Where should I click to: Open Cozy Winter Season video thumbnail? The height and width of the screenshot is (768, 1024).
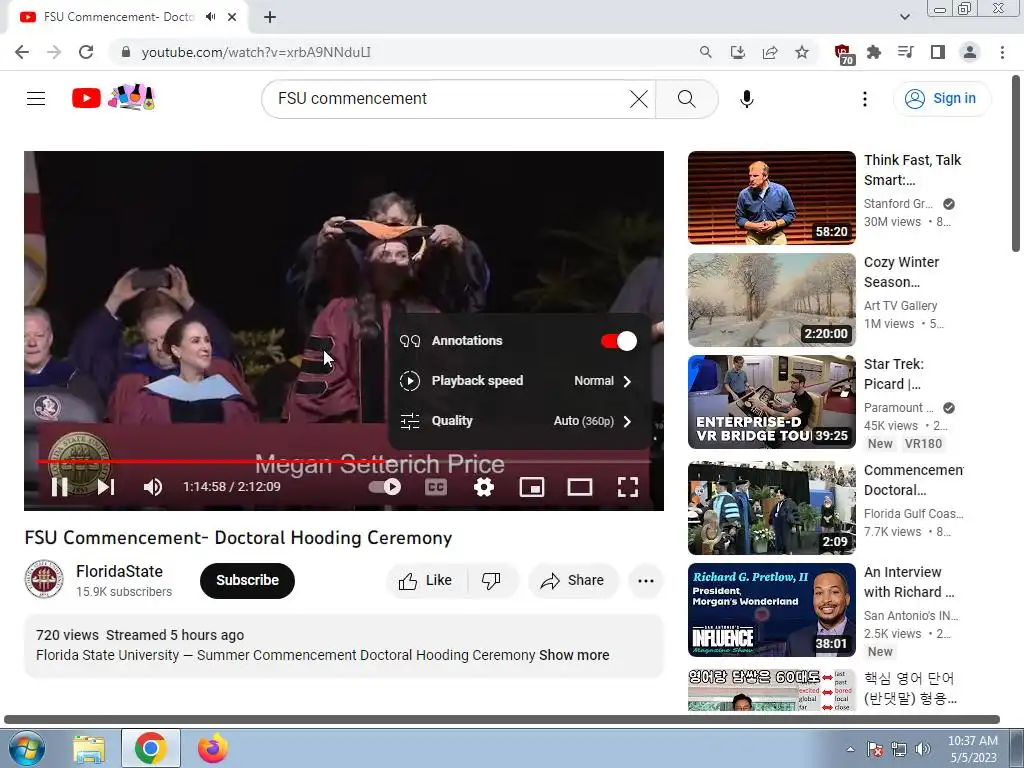coord(772,300)
